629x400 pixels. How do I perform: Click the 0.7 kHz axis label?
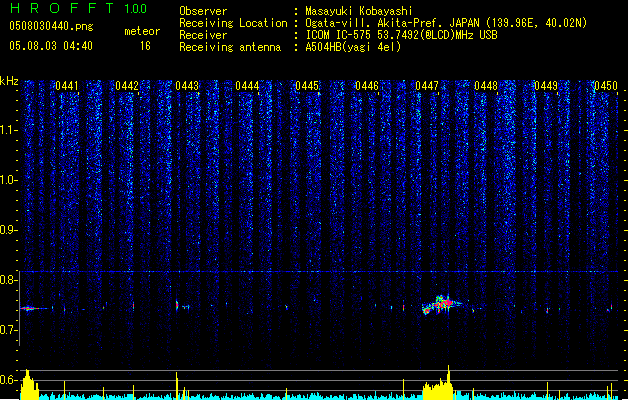tap(8, 330)
